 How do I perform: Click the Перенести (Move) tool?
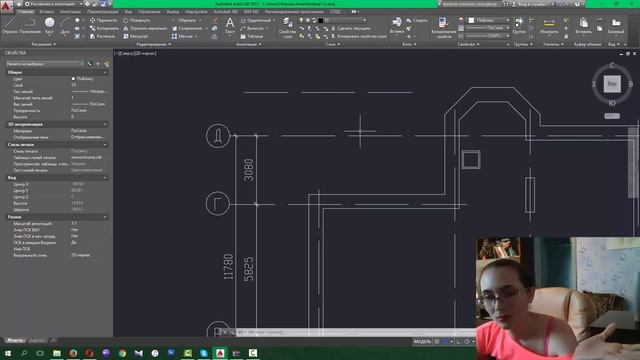pyautogui.click(x=103, y=20)
